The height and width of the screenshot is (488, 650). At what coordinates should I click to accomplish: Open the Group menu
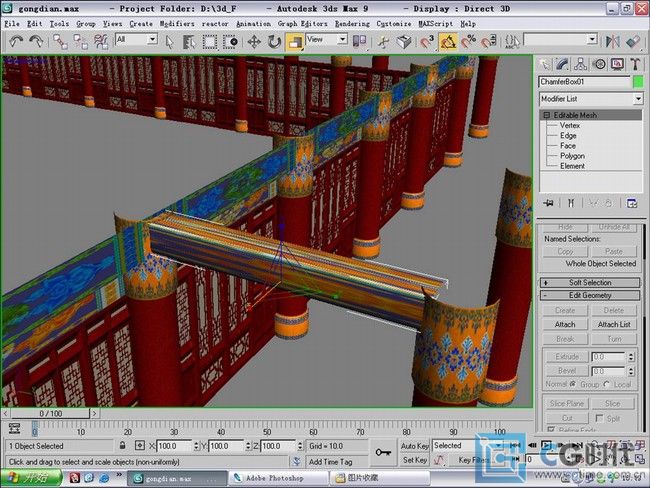pyautogui.click(x=86, y=24)
